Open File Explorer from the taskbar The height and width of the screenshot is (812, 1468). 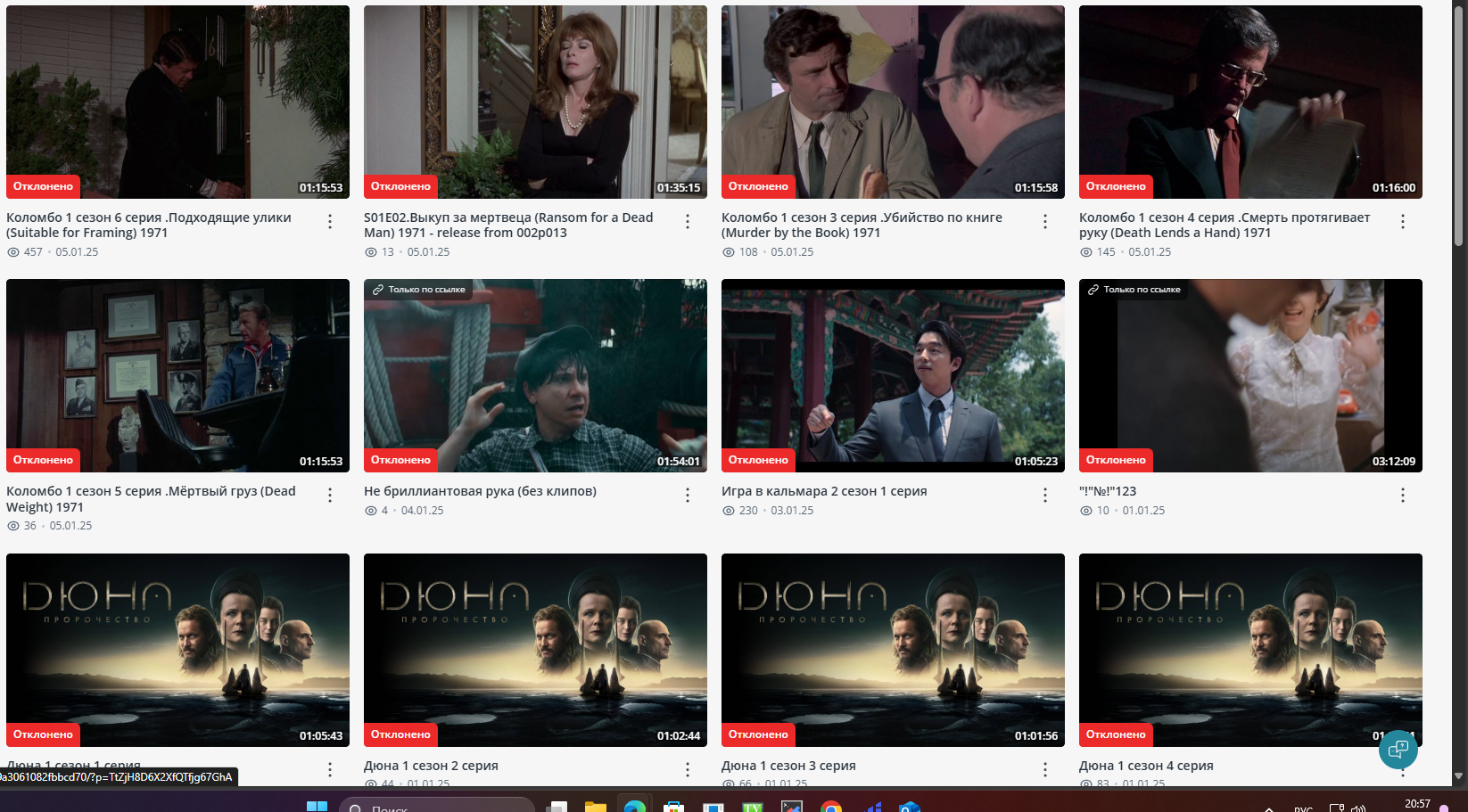click(596, 806)
